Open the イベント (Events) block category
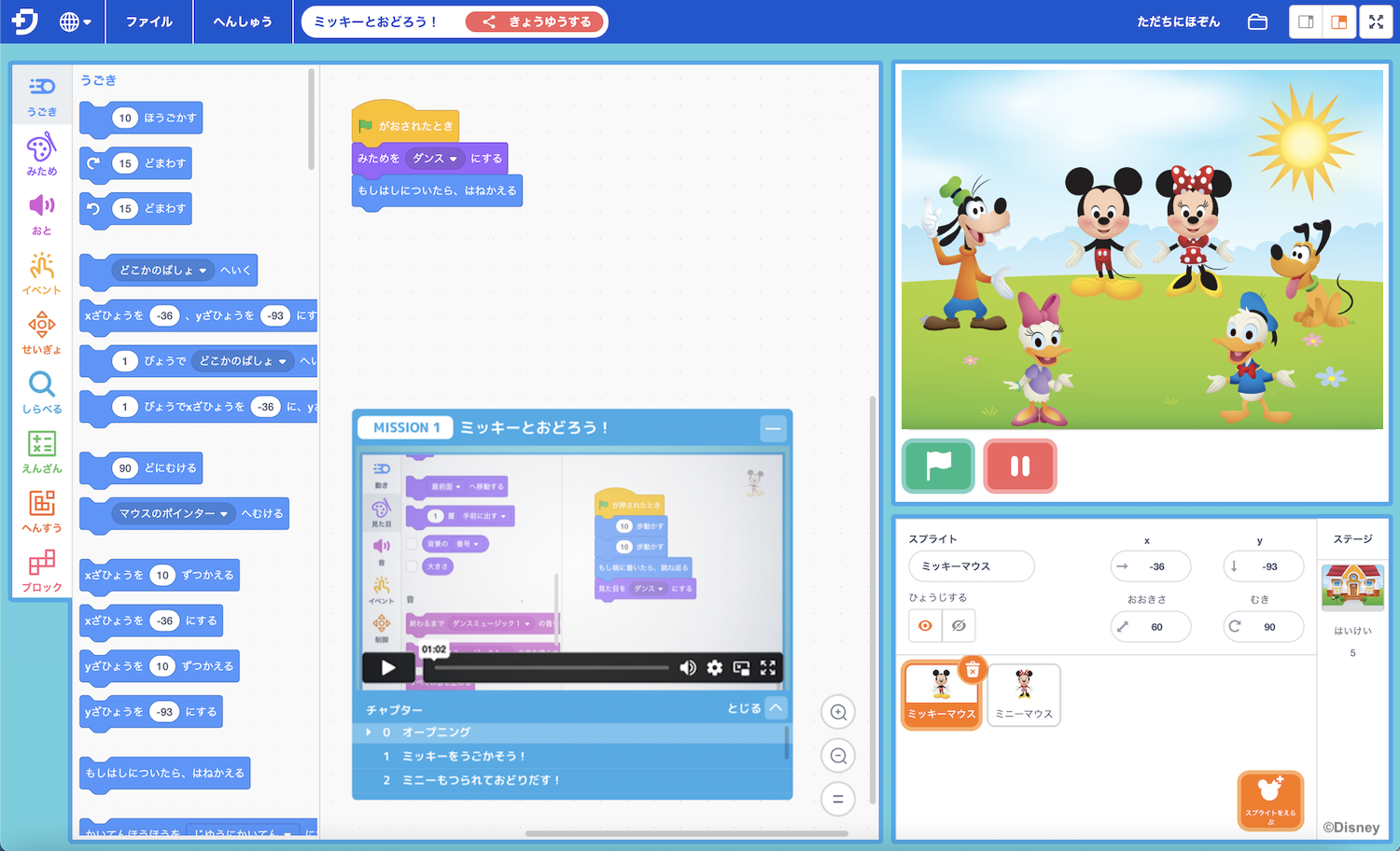 coord(41,273)
